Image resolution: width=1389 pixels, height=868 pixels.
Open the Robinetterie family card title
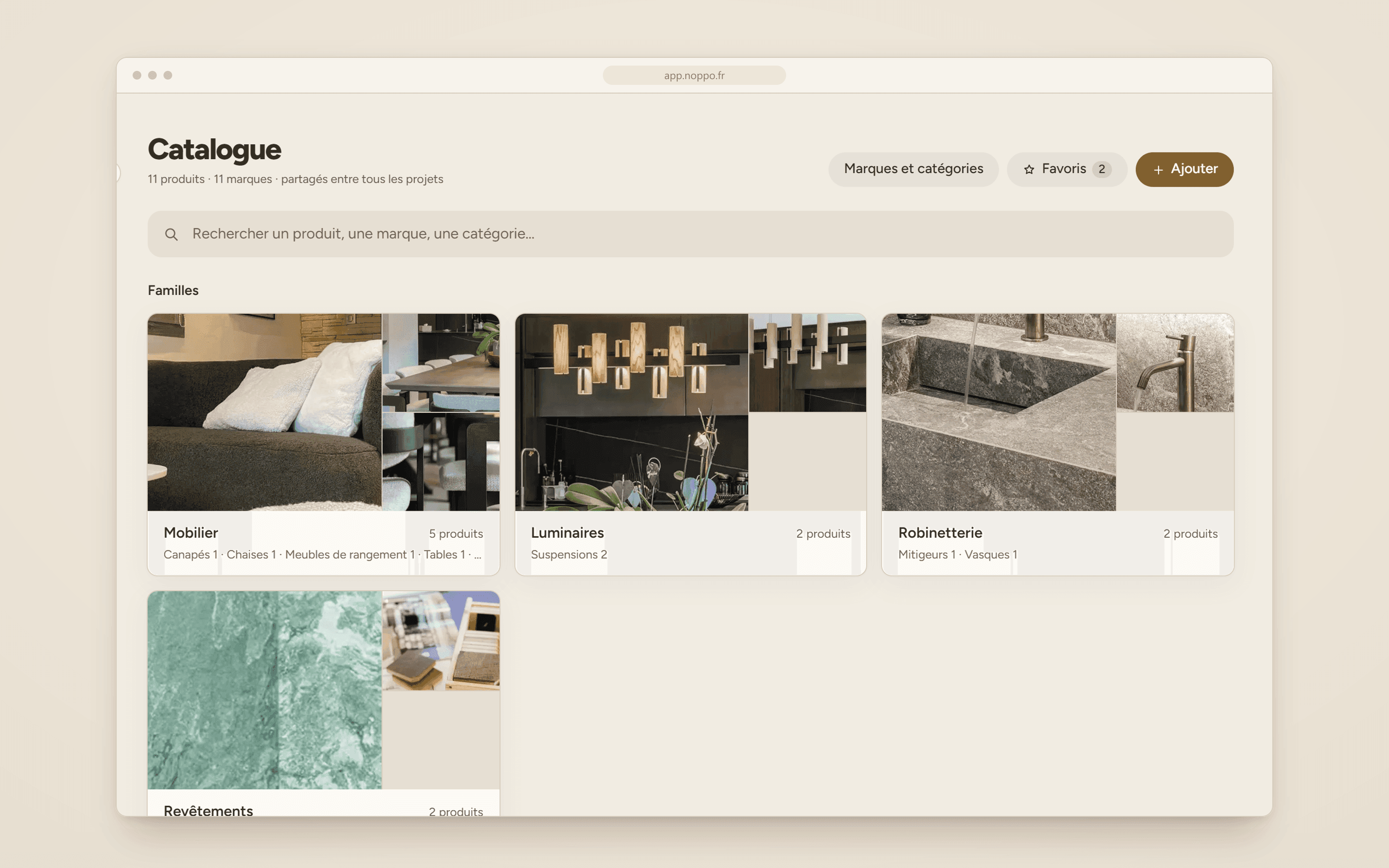[940, 533]
